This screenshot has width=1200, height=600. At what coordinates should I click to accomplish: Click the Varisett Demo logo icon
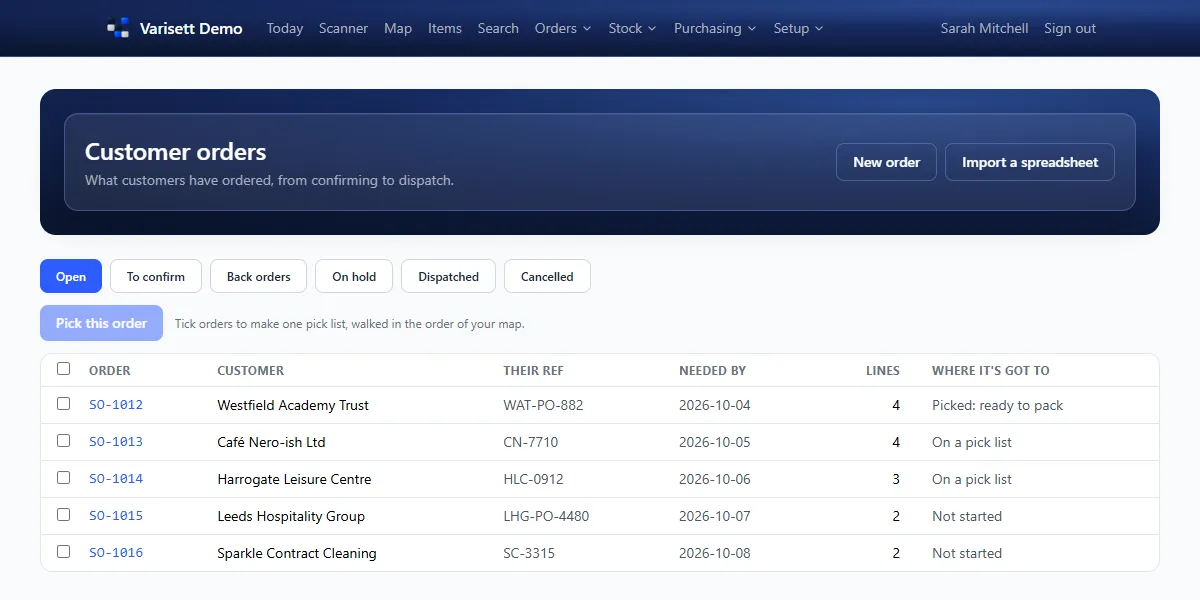(119, 28)
